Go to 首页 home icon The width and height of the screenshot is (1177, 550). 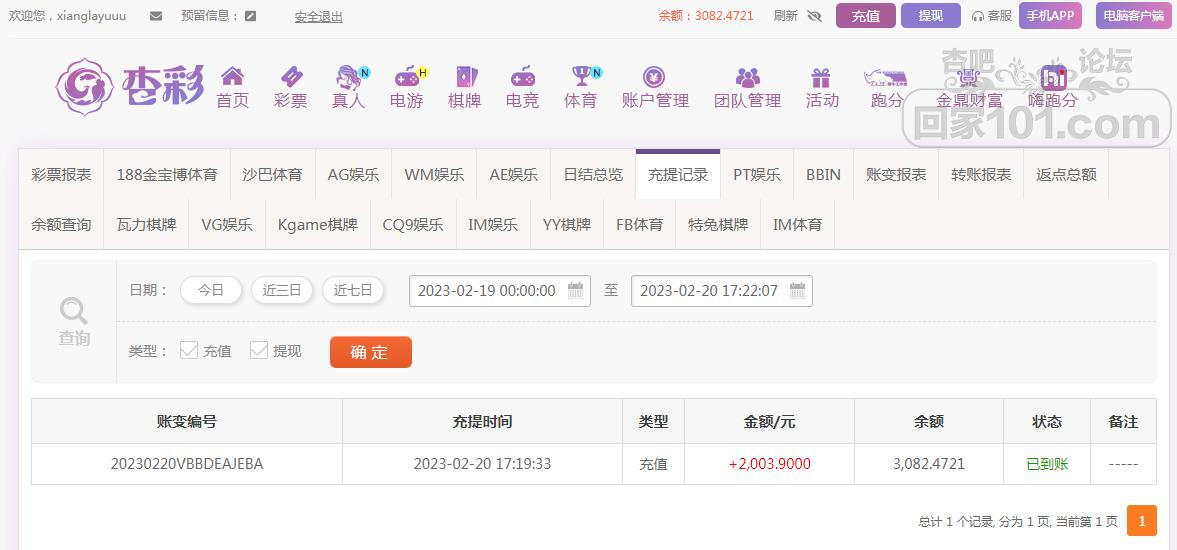tap(232, 76)
